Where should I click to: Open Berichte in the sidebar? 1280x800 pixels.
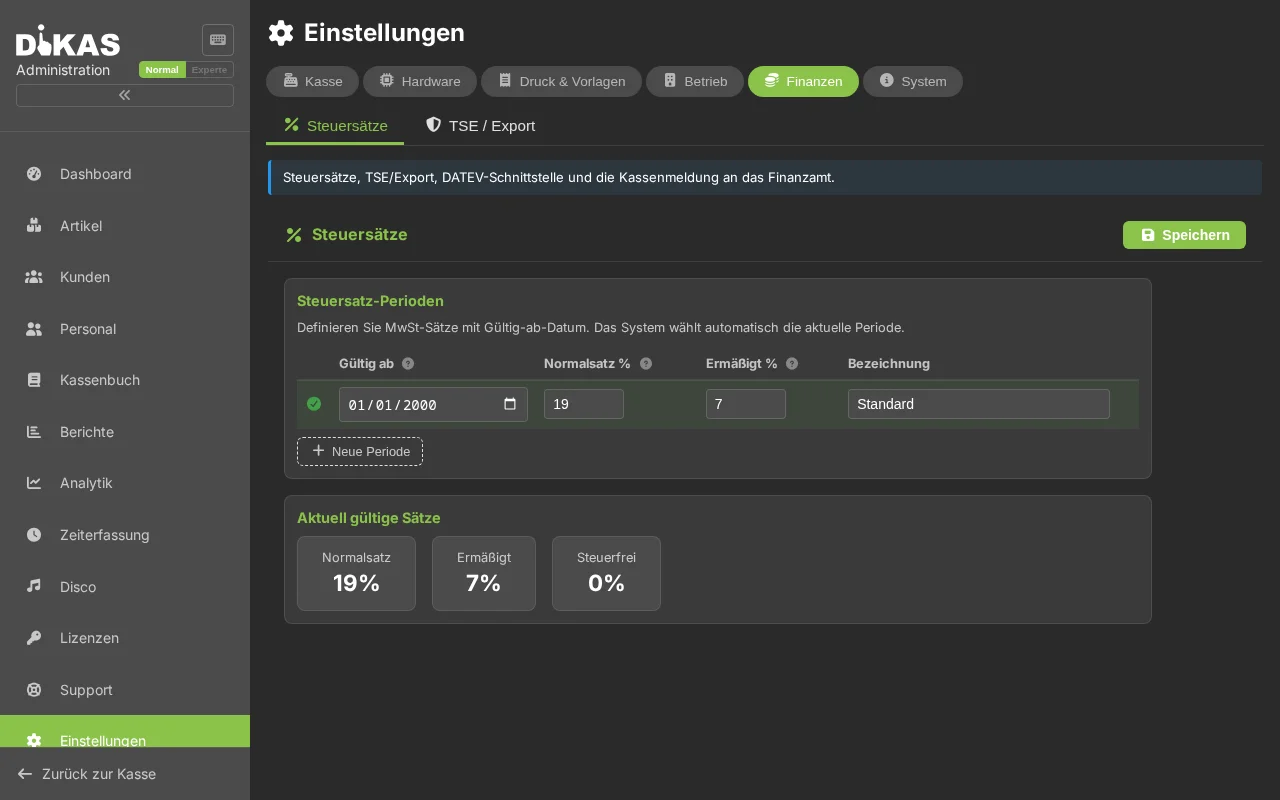[125, 432]
